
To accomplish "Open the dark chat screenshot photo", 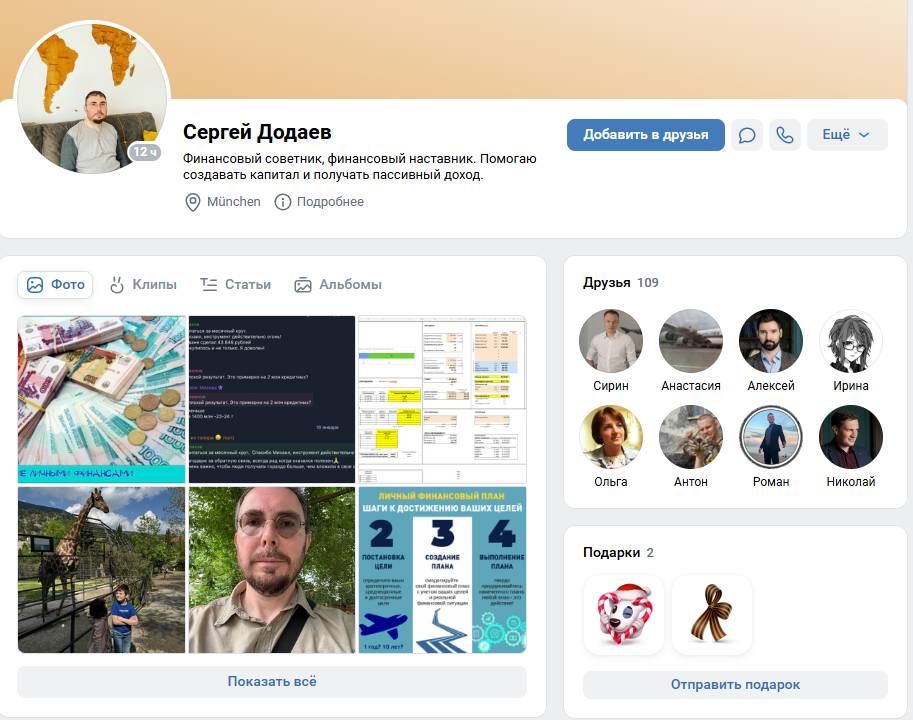I will (x=272, y=399).
